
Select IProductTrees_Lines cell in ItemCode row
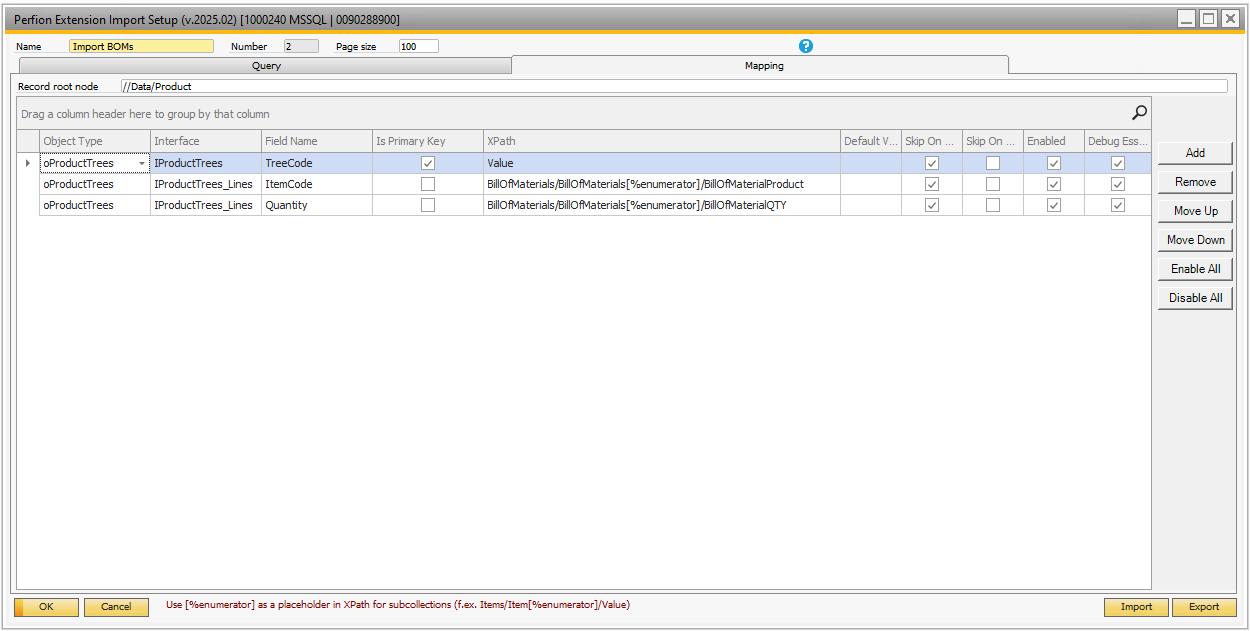tap(206, 184)
